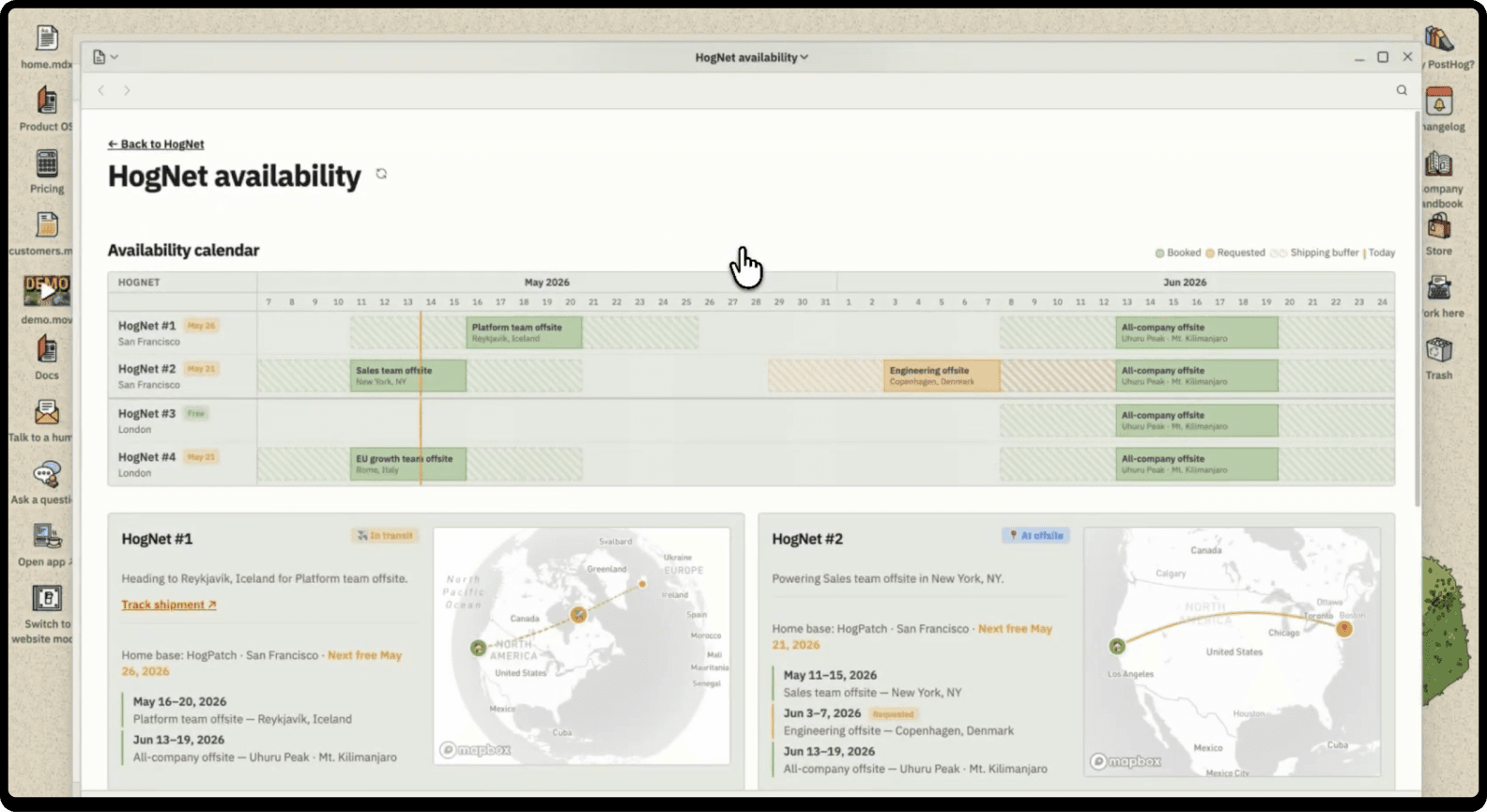Select the EU growth team offsite calendar block
This screenshot has height=812, width=1487.
[408, 464]
